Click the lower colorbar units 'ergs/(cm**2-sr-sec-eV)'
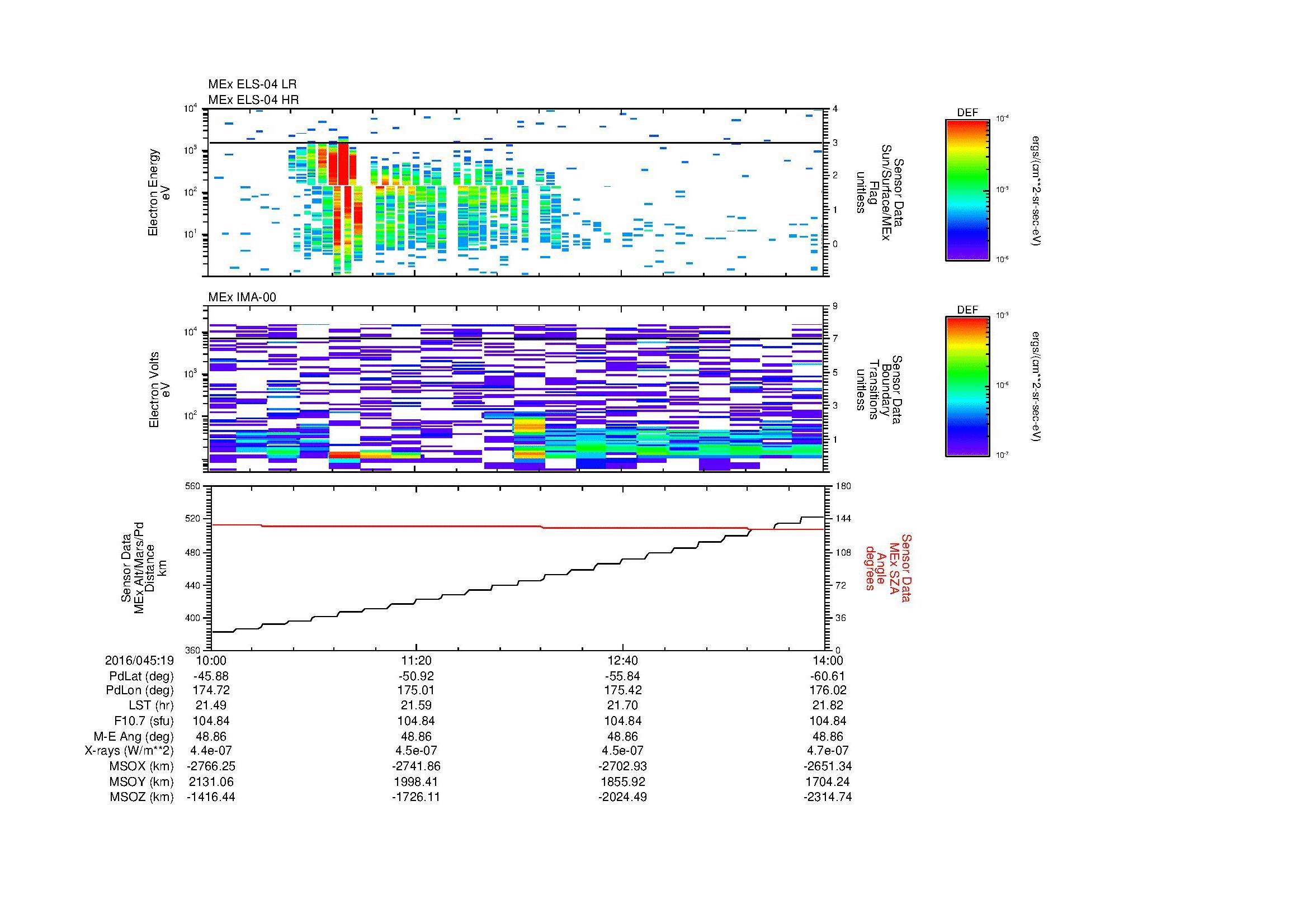1308x924 pixels. 1035,387
